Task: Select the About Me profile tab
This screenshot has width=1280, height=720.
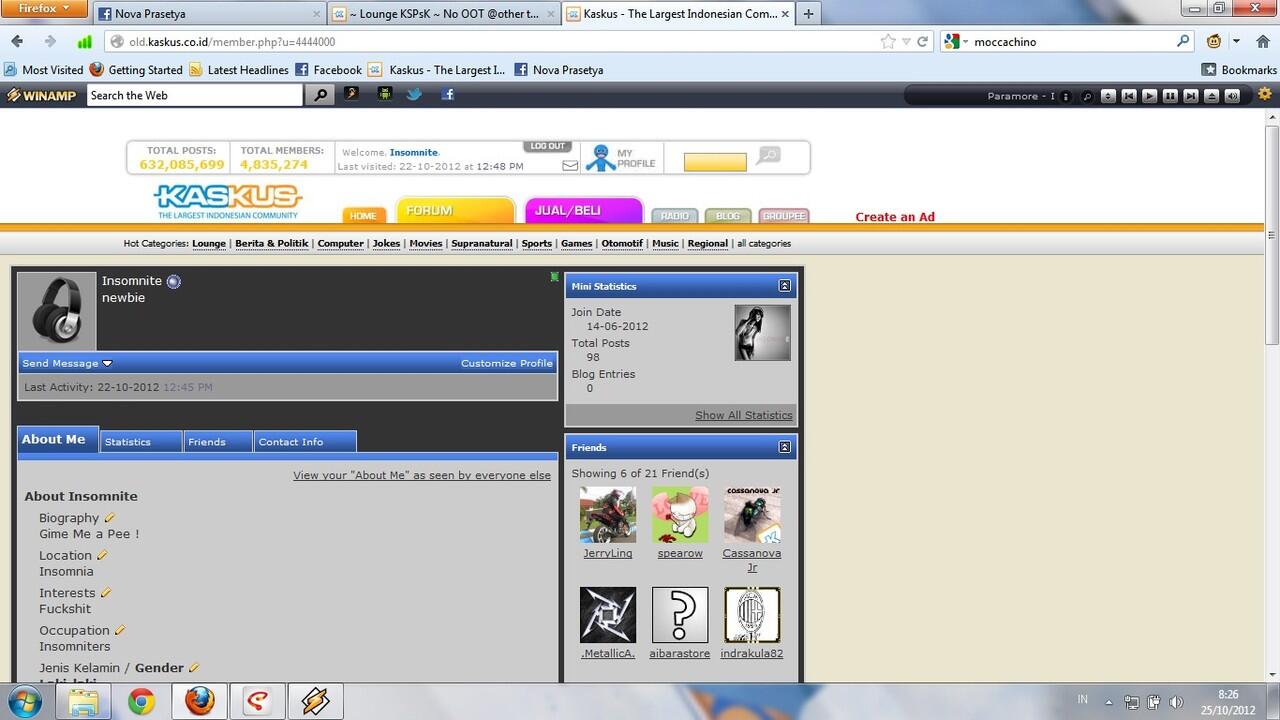Action: point(57,439)
